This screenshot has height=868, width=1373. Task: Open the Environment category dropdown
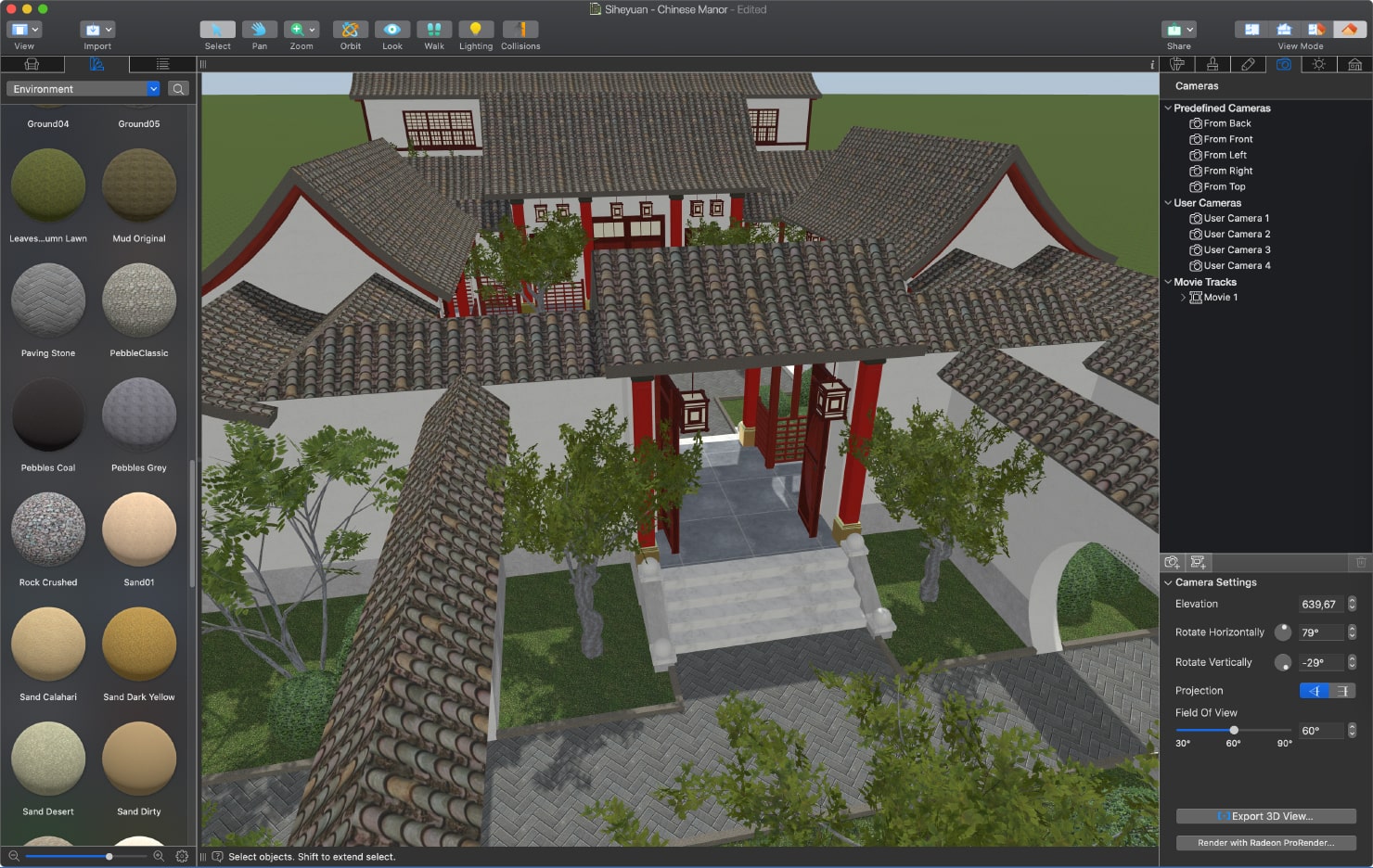pos(83,89)
